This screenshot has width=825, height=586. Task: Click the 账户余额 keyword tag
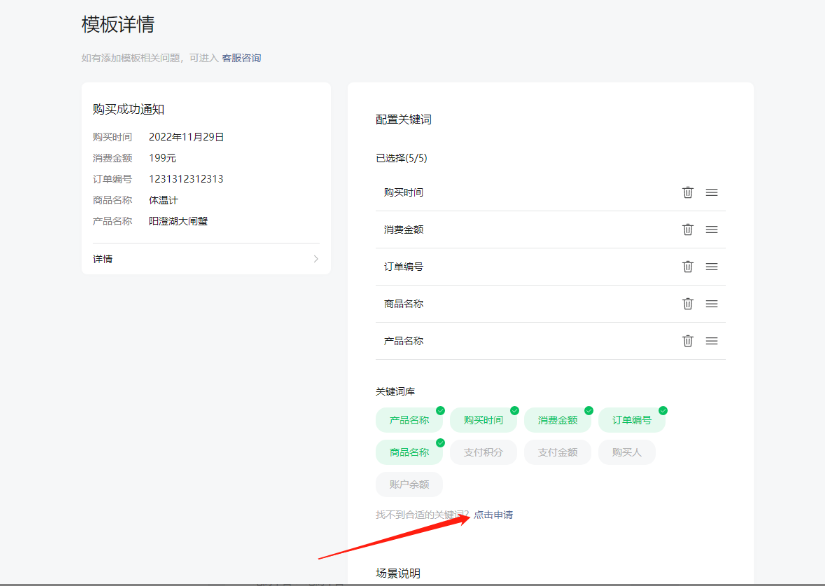(409, 484)
